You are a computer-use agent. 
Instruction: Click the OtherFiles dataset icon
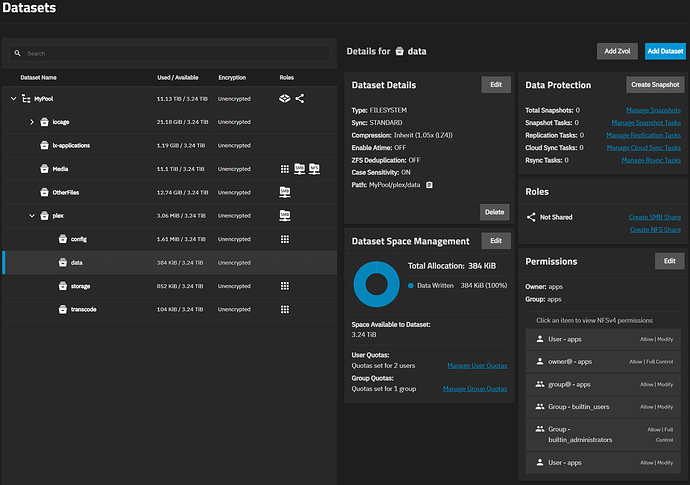click(44, 192)
